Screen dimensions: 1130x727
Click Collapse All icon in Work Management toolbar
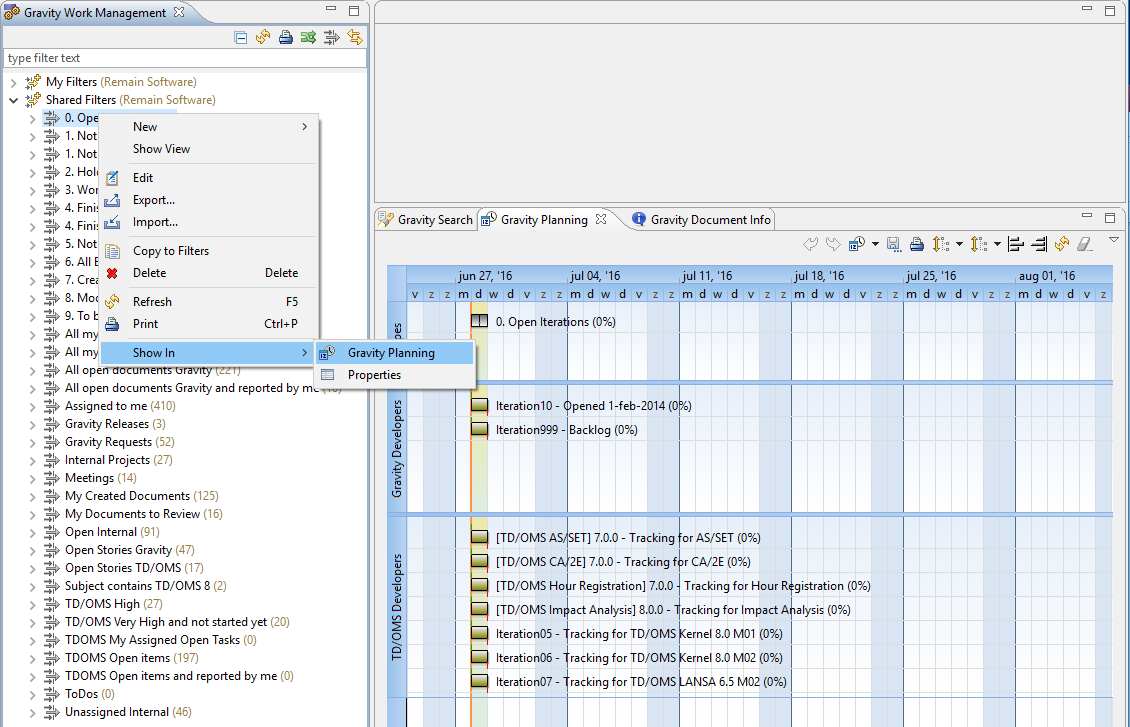(240, 38)
